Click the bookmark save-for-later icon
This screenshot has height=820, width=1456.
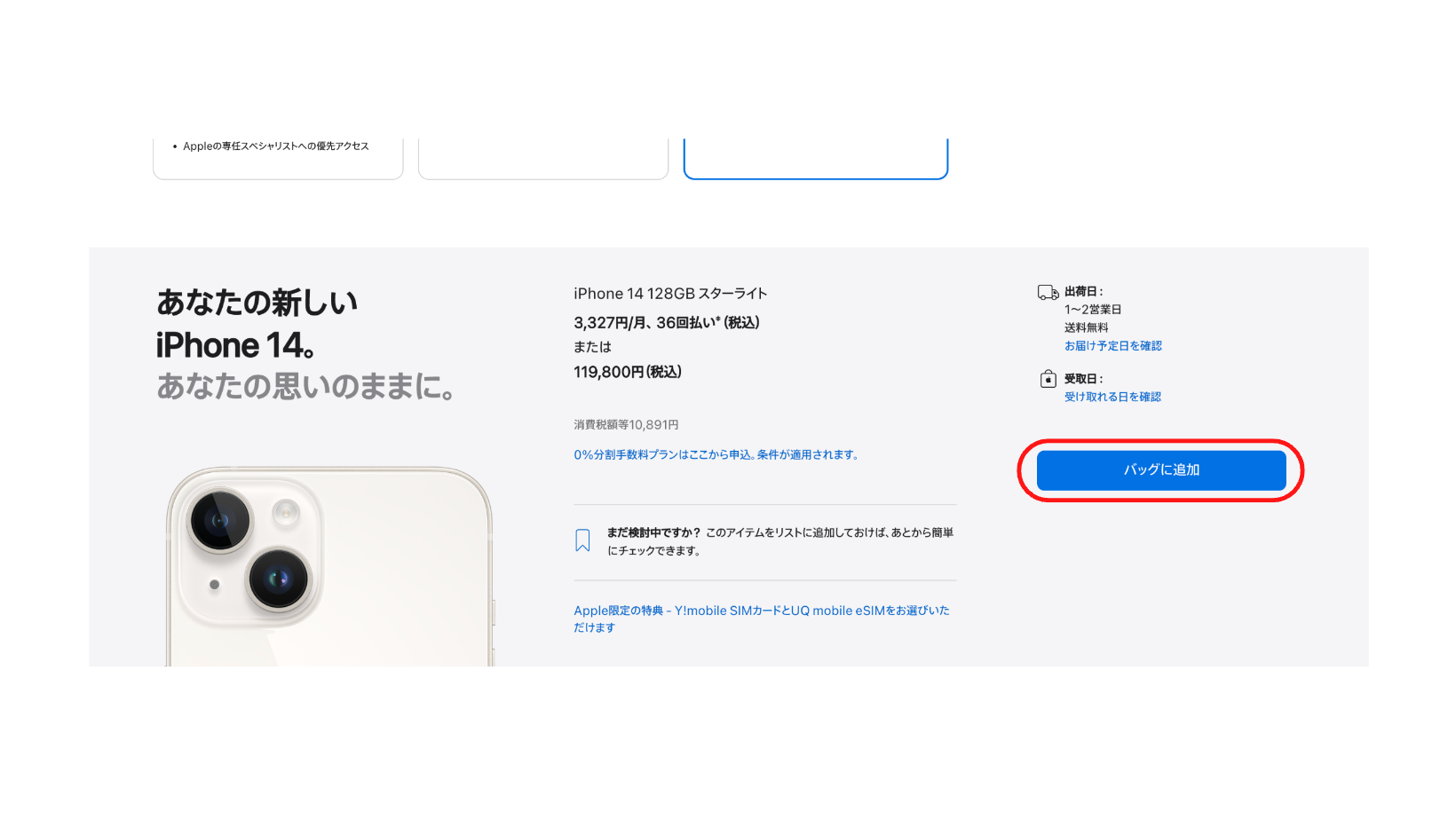coord(582,540)
